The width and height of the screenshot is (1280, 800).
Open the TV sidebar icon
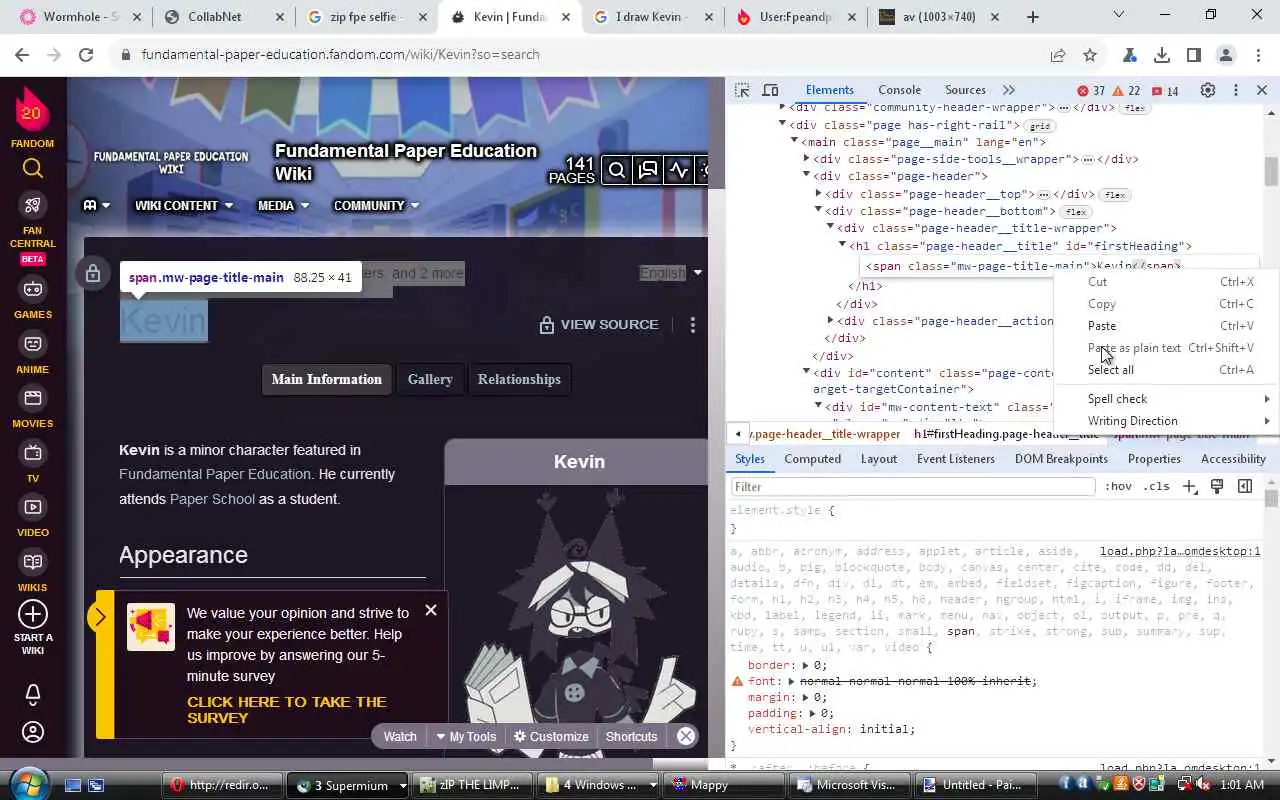click(x=33, y=452)
